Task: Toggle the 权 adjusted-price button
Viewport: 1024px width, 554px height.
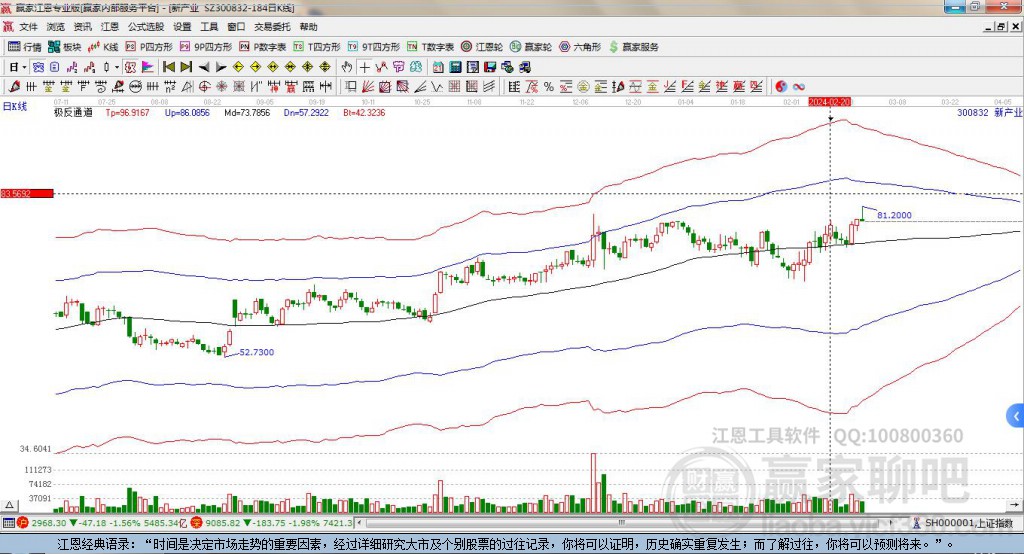Action: (130, 67)
